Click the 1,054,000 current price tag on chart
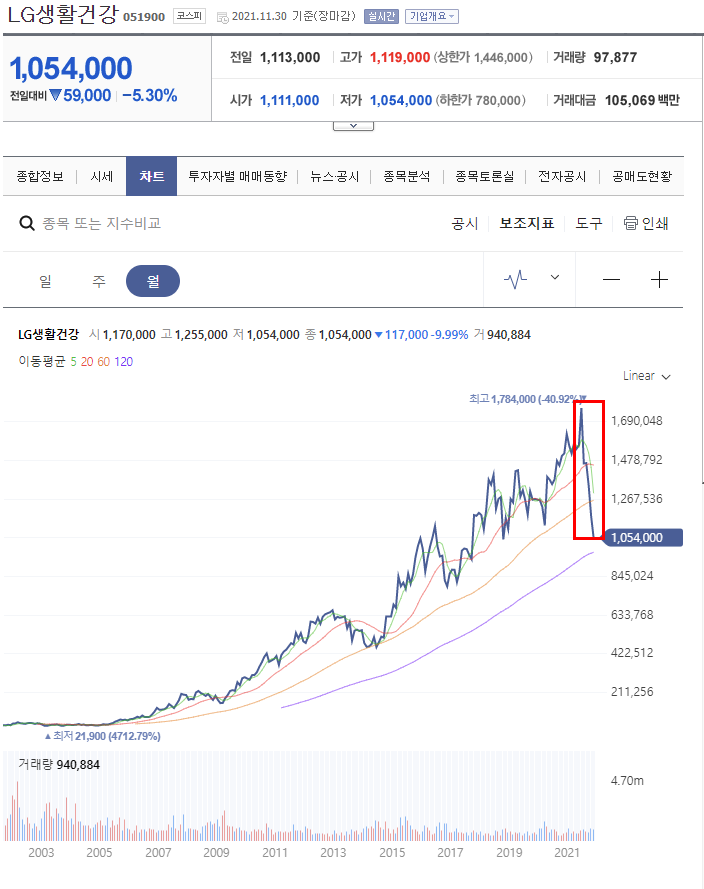704x889 pixels. [x=643, y=537]
